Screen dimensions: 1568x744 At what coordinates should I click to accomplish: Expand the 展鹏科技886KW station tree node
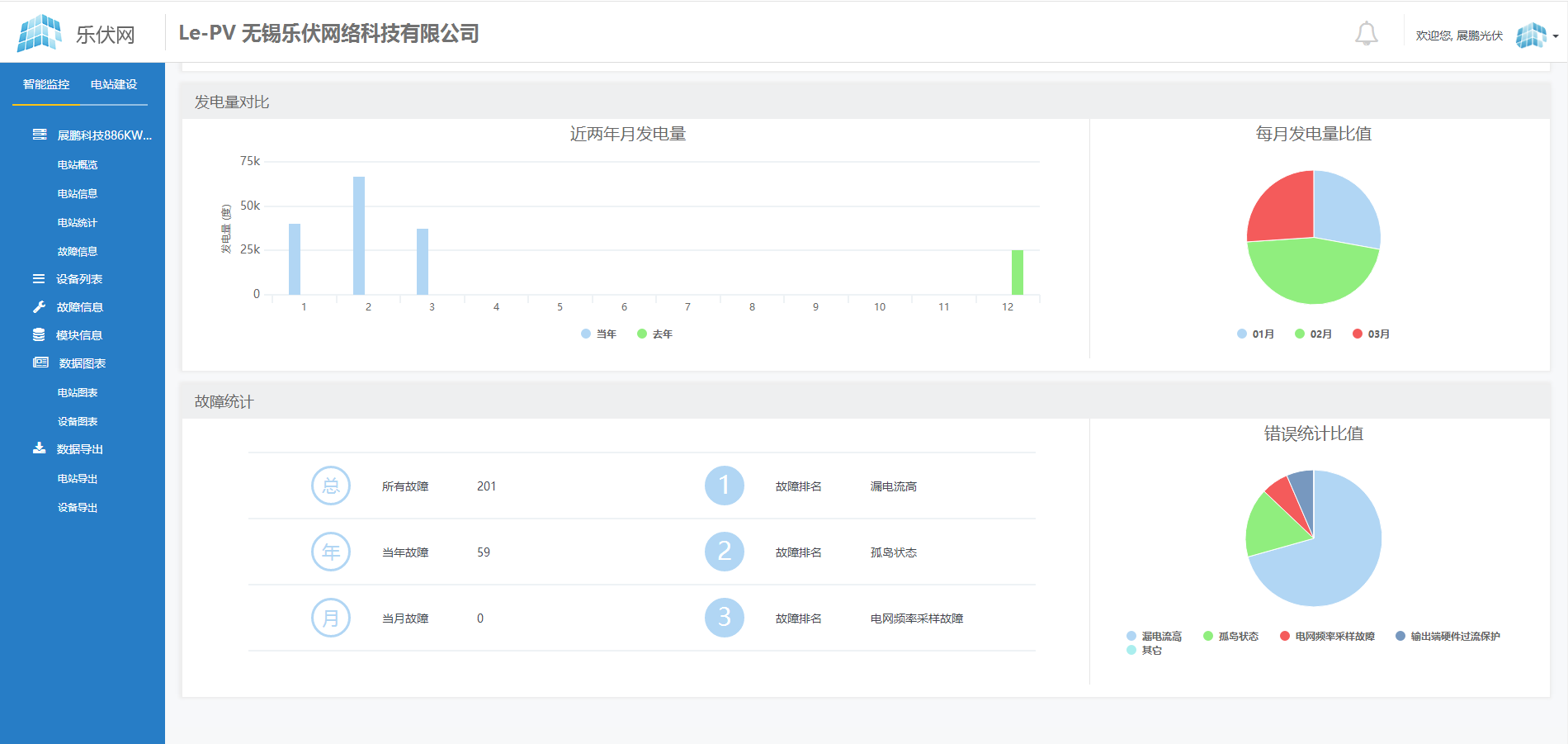[x=104, y=135]
